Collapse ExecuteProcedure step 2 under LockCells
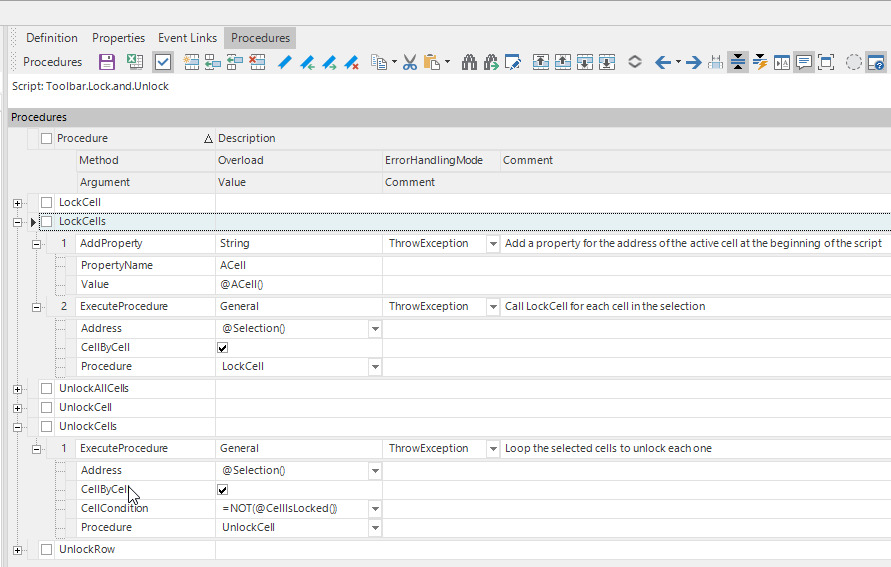Image resolution: width=891 pixels, height=567 pixels. pyautogui.click(x=36, y=307)
